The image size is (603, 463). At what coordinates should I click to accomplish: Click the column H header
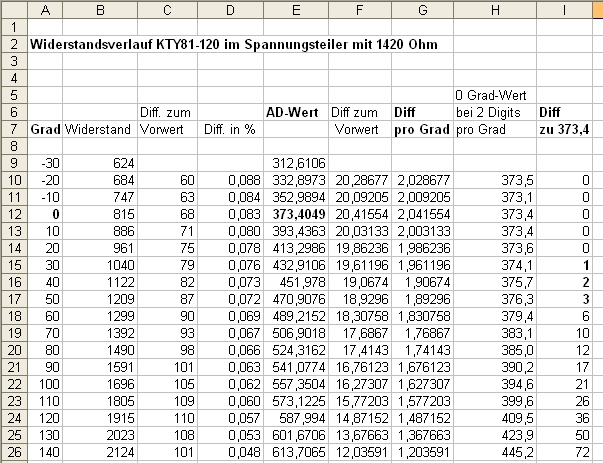[495, 10]
